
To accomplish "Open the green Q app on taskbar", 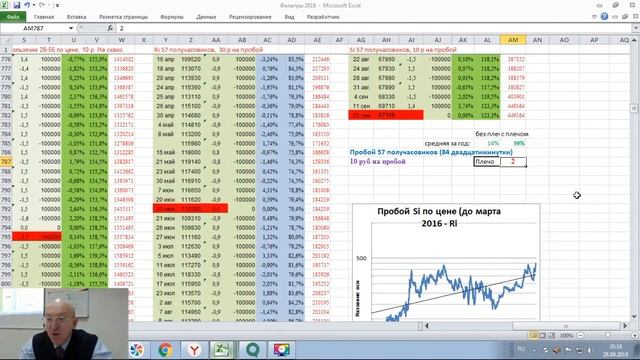I will pyautogui.click(x=253, y=350).
